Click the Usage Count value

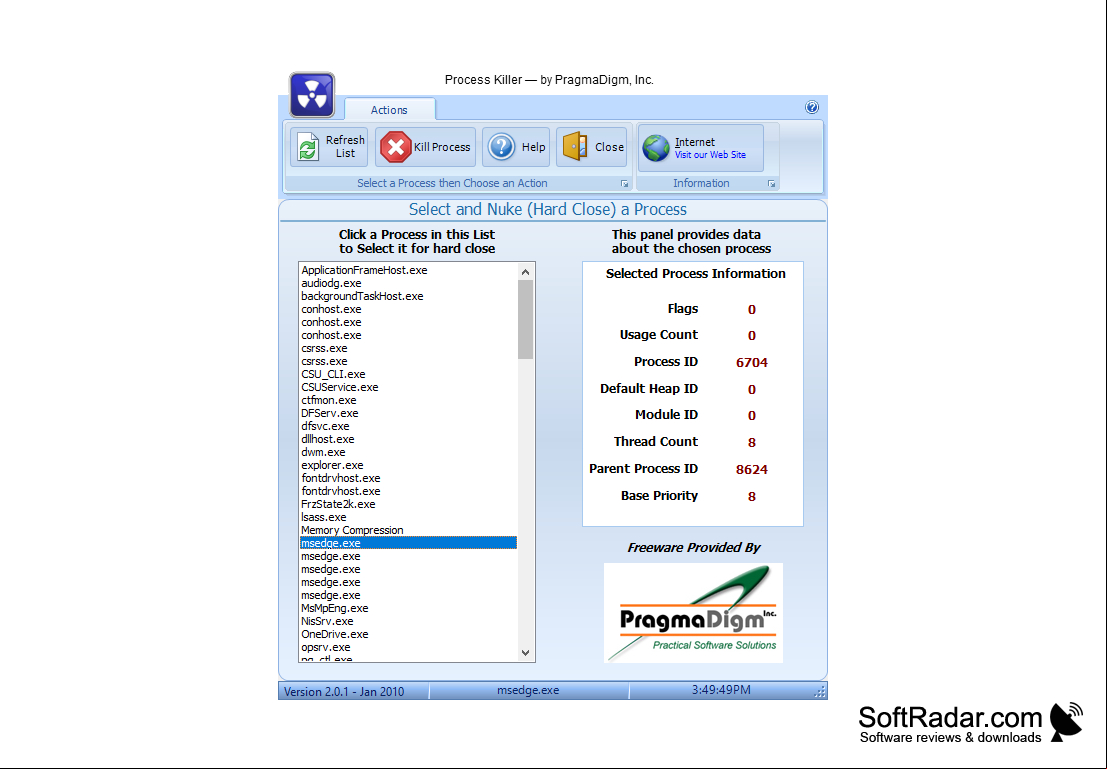coord(751,335)
